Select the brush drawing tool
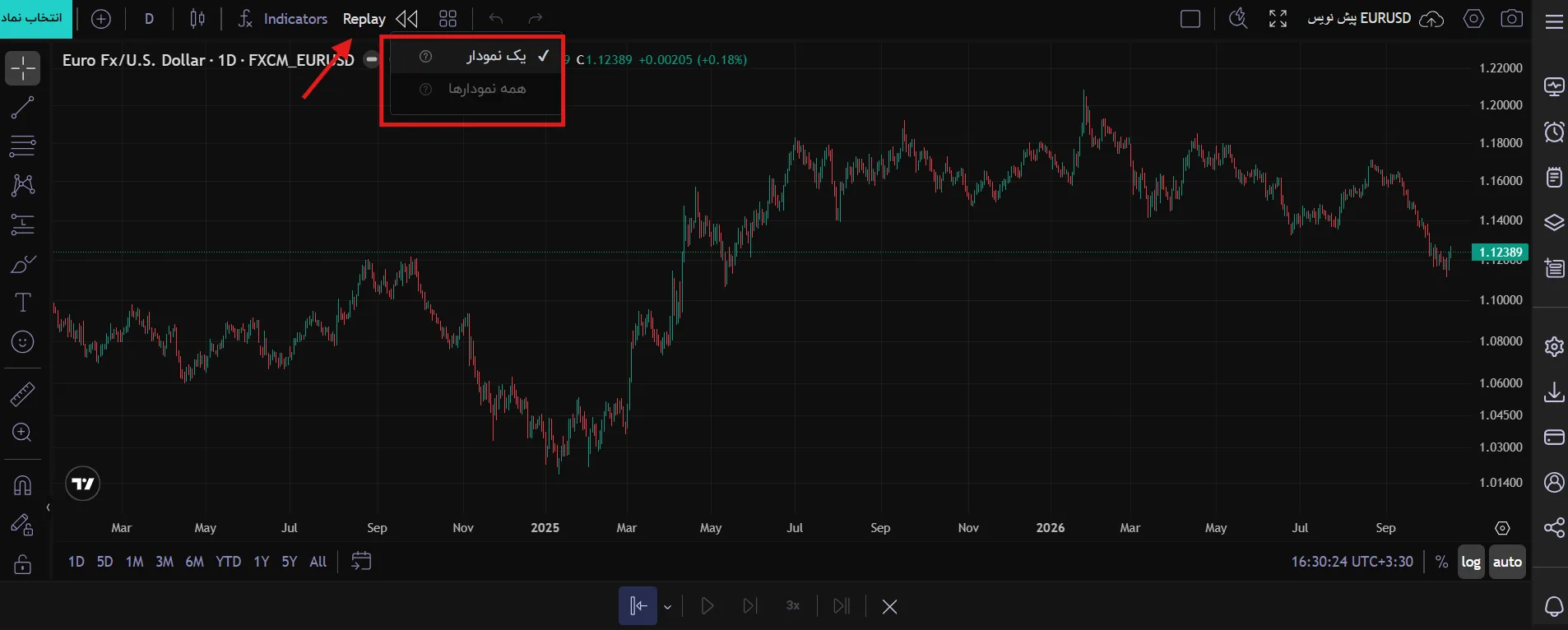 [23, 264]
